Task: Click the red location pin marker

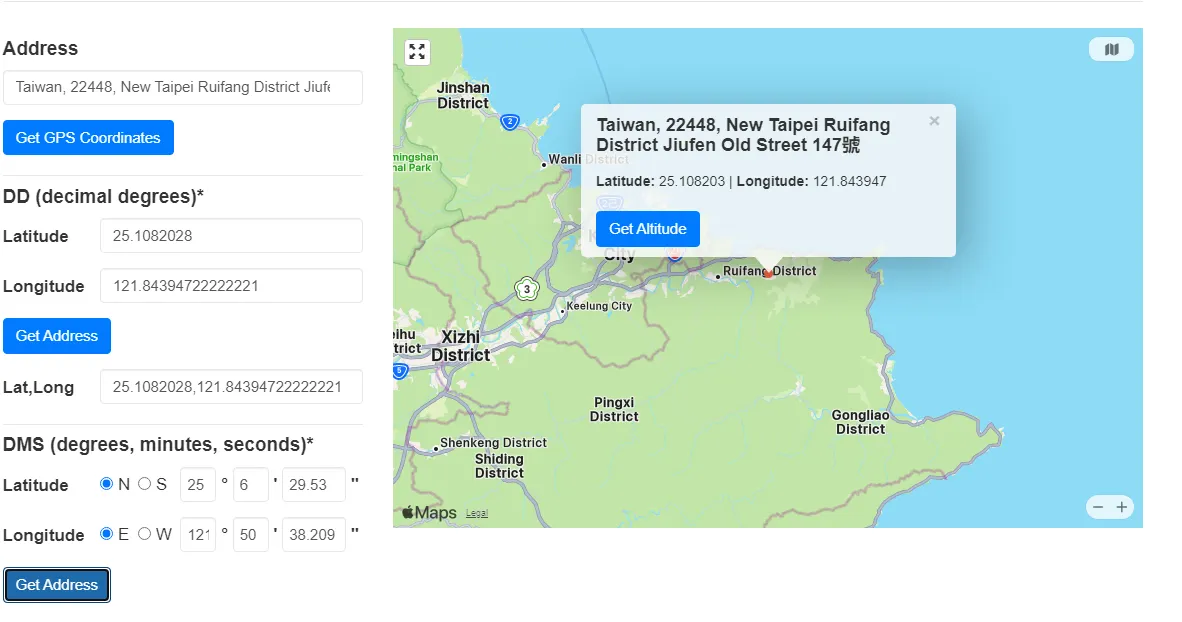Action: click(x=768, y=272)
